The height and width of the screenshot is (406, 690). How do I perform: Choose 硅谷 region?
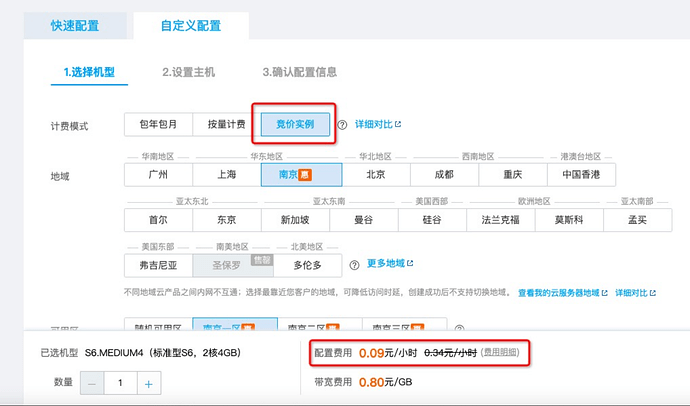(x=432, y=220)
